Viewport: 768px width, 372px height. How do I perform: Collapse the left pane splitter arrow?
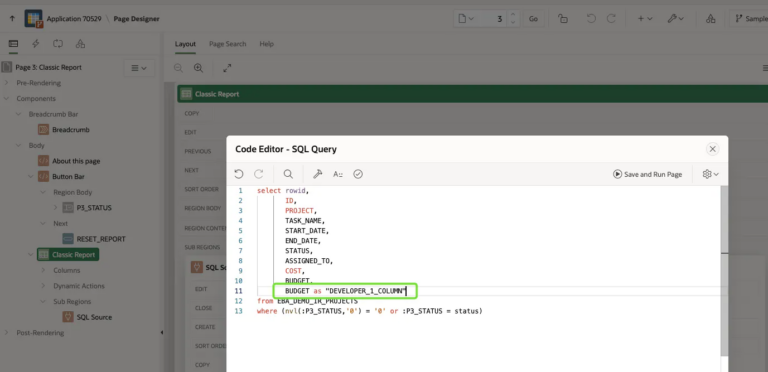coord(162,333)
